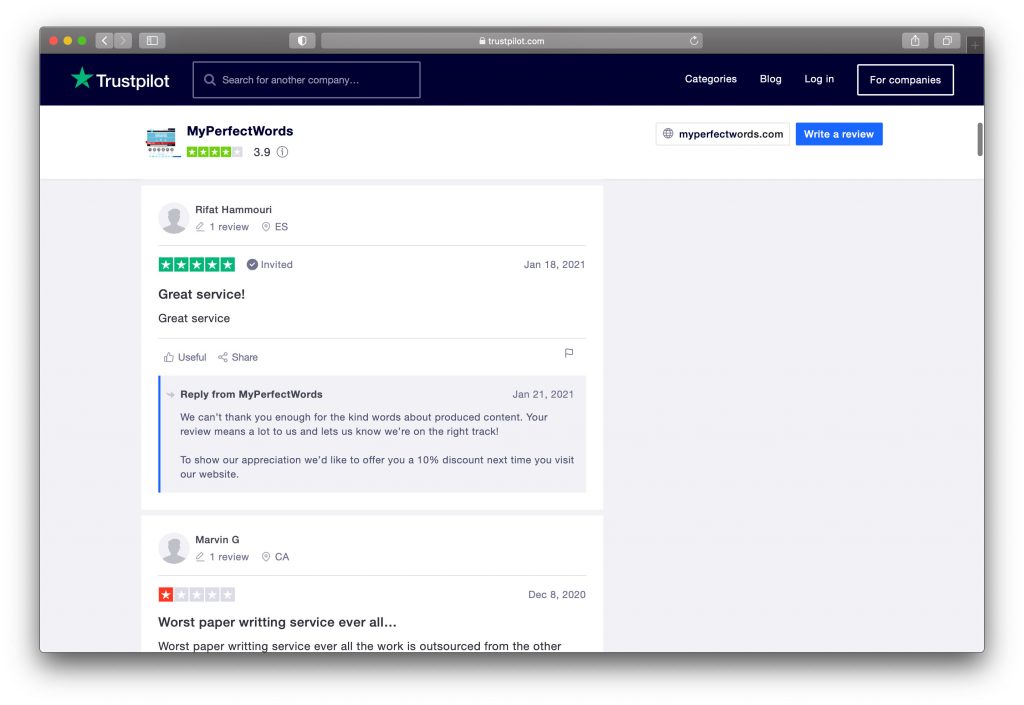
Task: Click the search magnifier icon
Action: (x=210, y=80)
